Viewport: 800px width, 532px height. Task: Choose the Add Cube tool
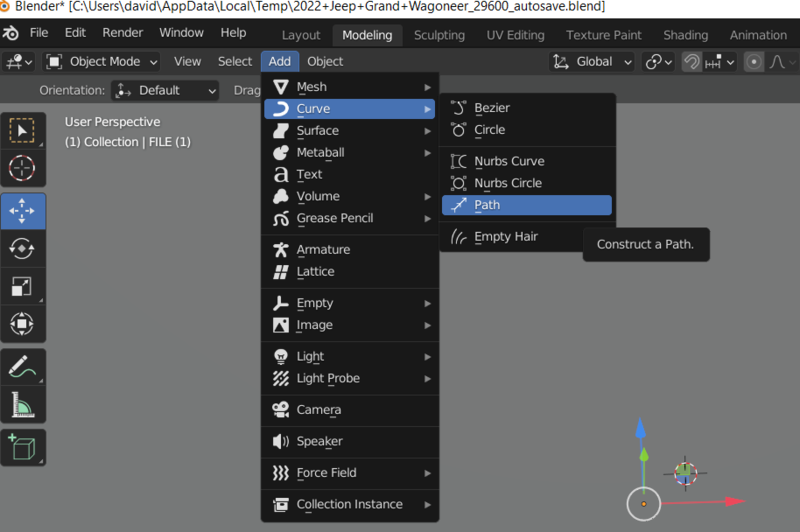tap(22, 447)
